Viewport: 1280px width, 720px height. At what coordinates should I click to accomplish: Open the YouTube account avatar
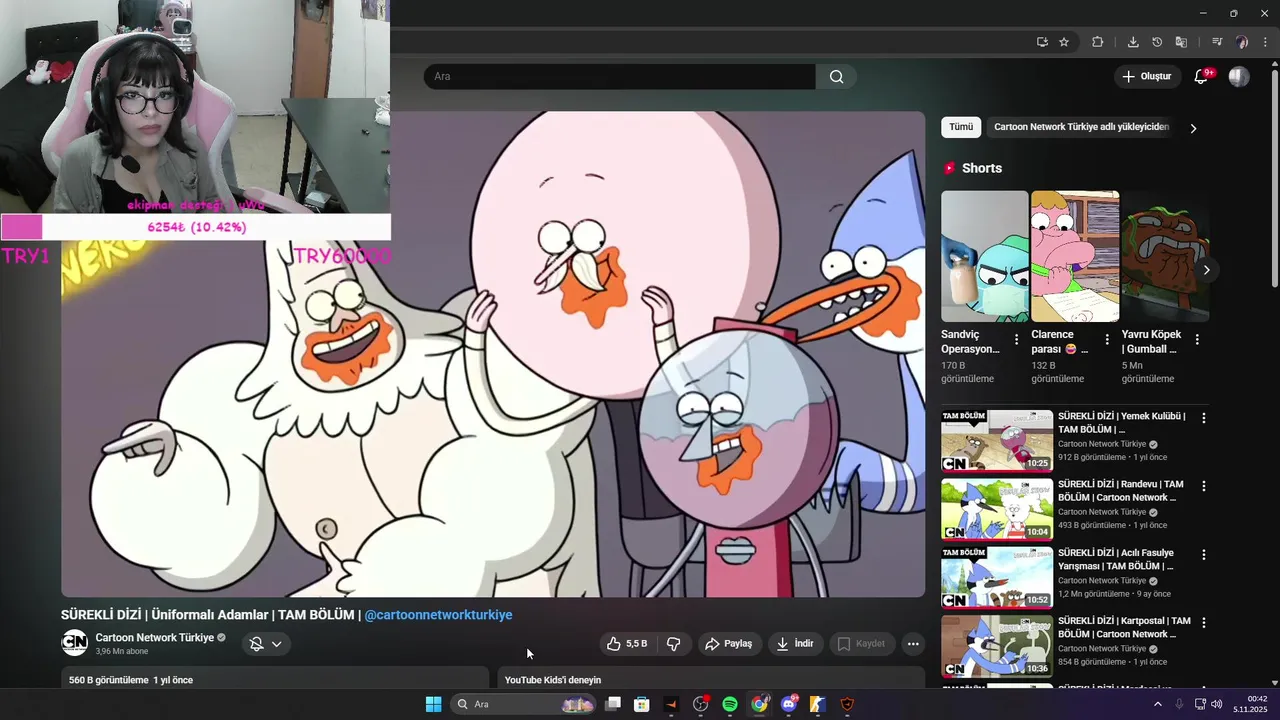[1239, 77]
